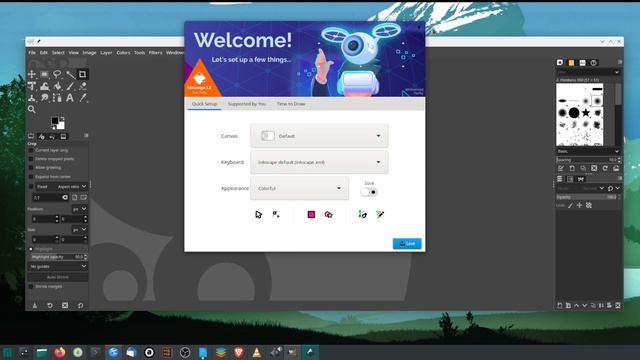Open the Fonts tab icon in right dock
This screenshot has width=640, height=360.
[x=582, y=62]
